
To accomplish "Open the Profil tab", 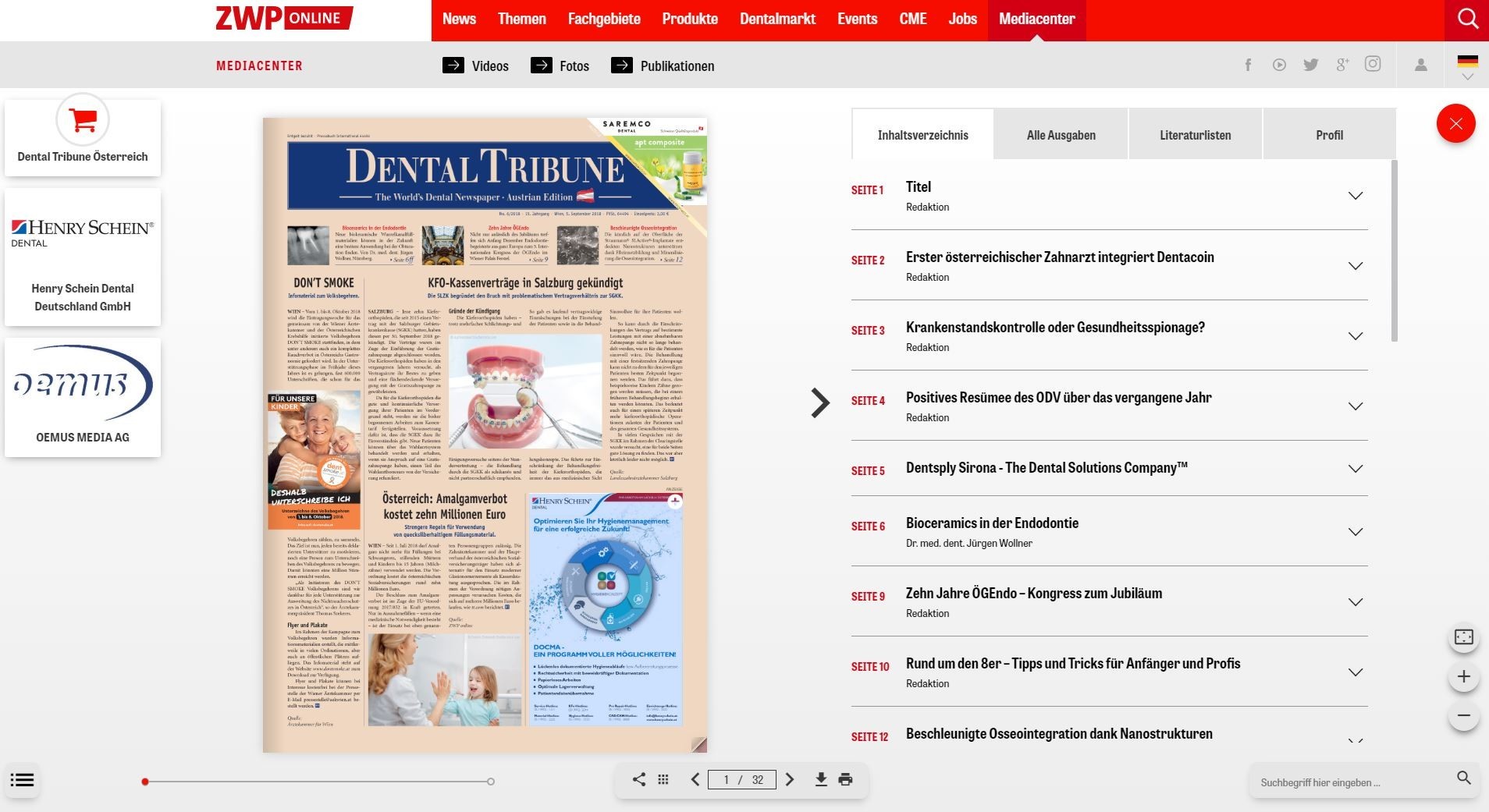I will [x=1329, y=135].
